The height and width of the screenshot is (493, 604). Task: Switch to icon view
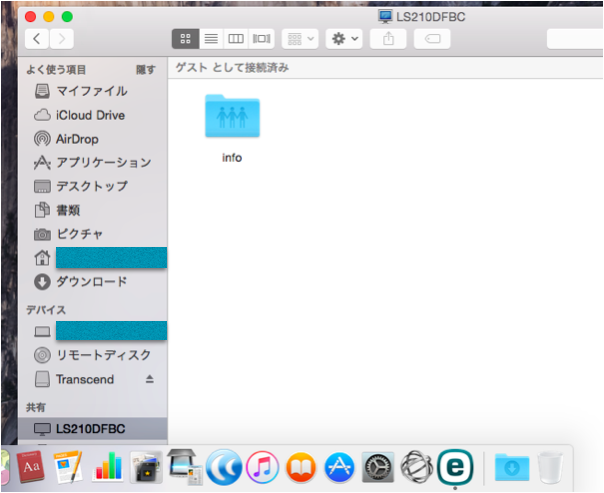186,39
